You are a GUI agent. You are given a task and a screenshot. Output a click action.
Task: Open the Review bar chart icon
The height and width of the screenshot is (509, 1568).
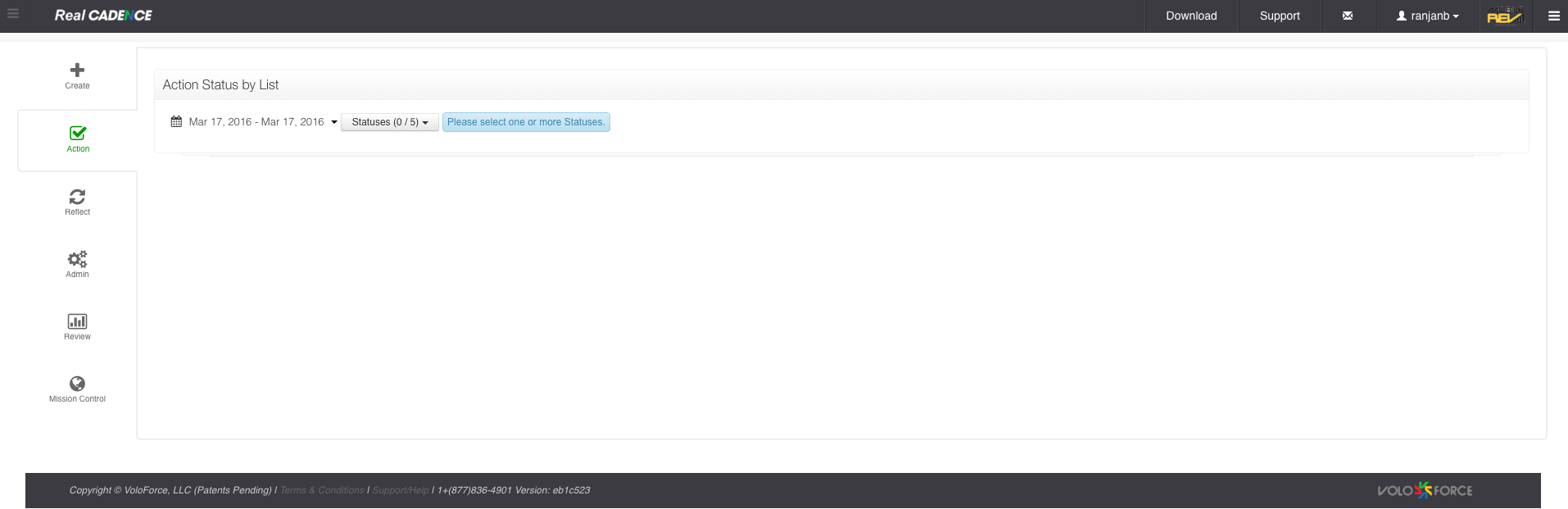[77, 321]
